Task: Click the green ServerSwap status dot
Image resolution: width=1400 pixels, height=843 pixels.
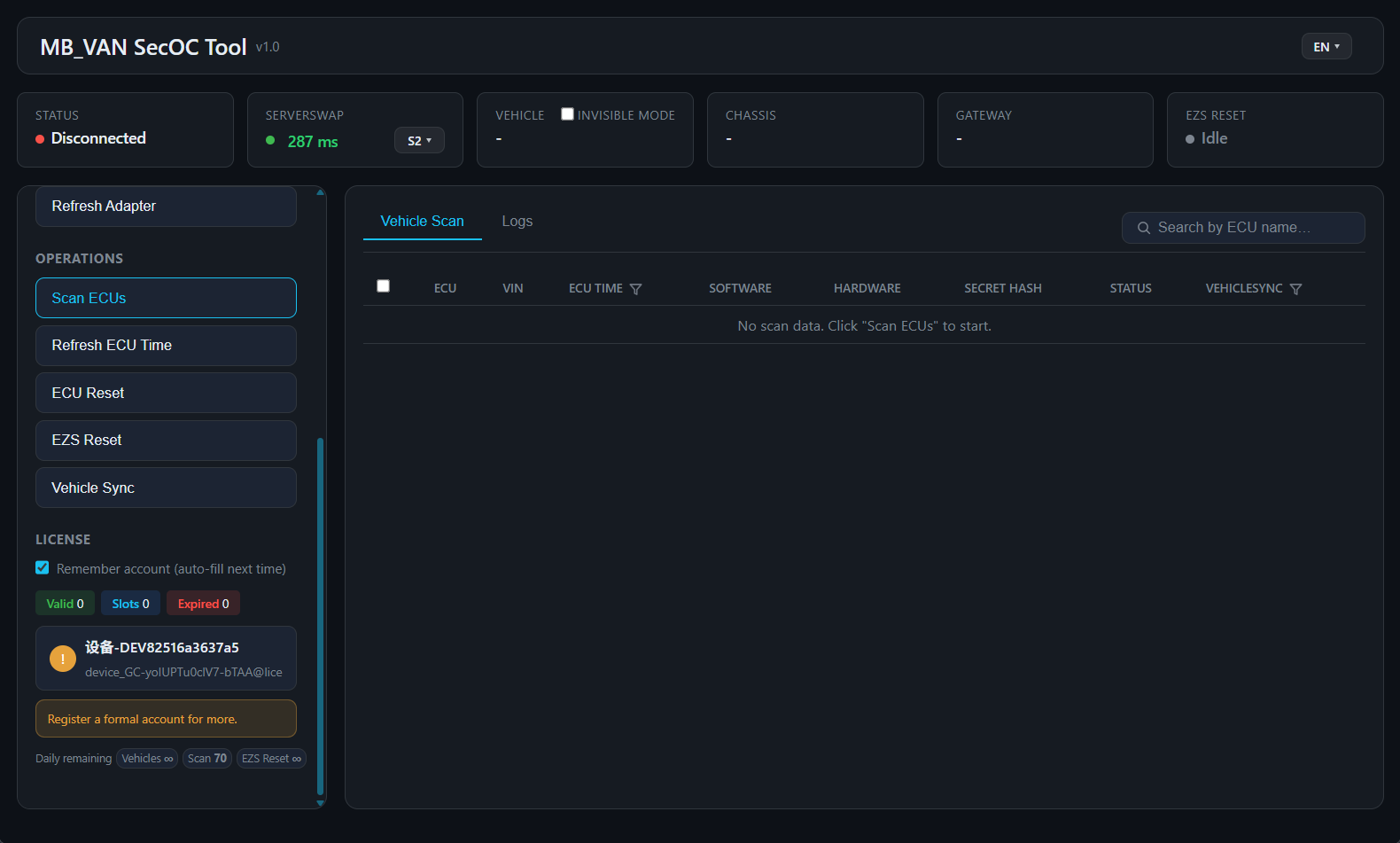Action: 270,140
